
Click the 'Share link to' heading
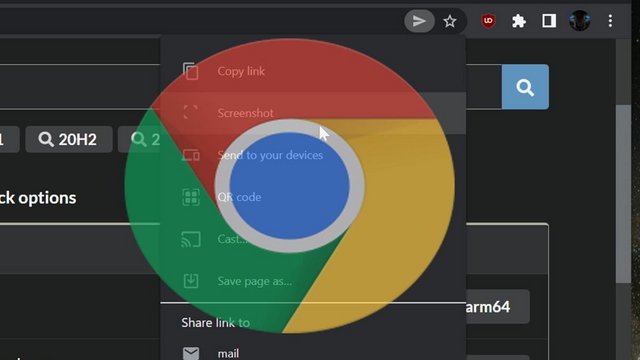point(216,322)
